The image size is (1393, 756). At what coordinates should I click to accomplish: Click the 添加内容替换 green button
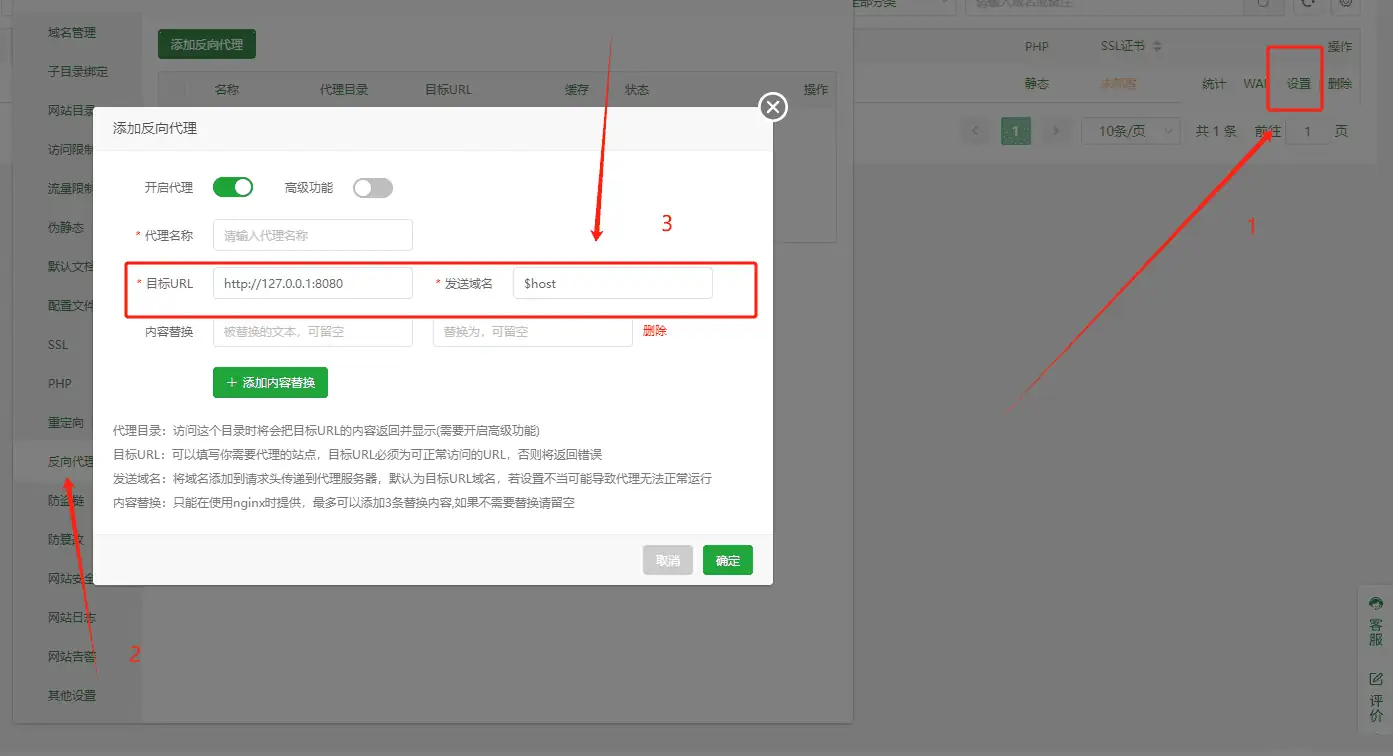[x=270, y=382]
